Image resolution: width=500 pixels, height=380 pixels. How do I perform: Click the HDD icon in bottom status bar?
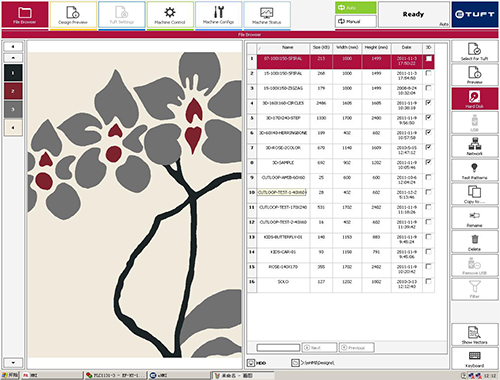251,363
